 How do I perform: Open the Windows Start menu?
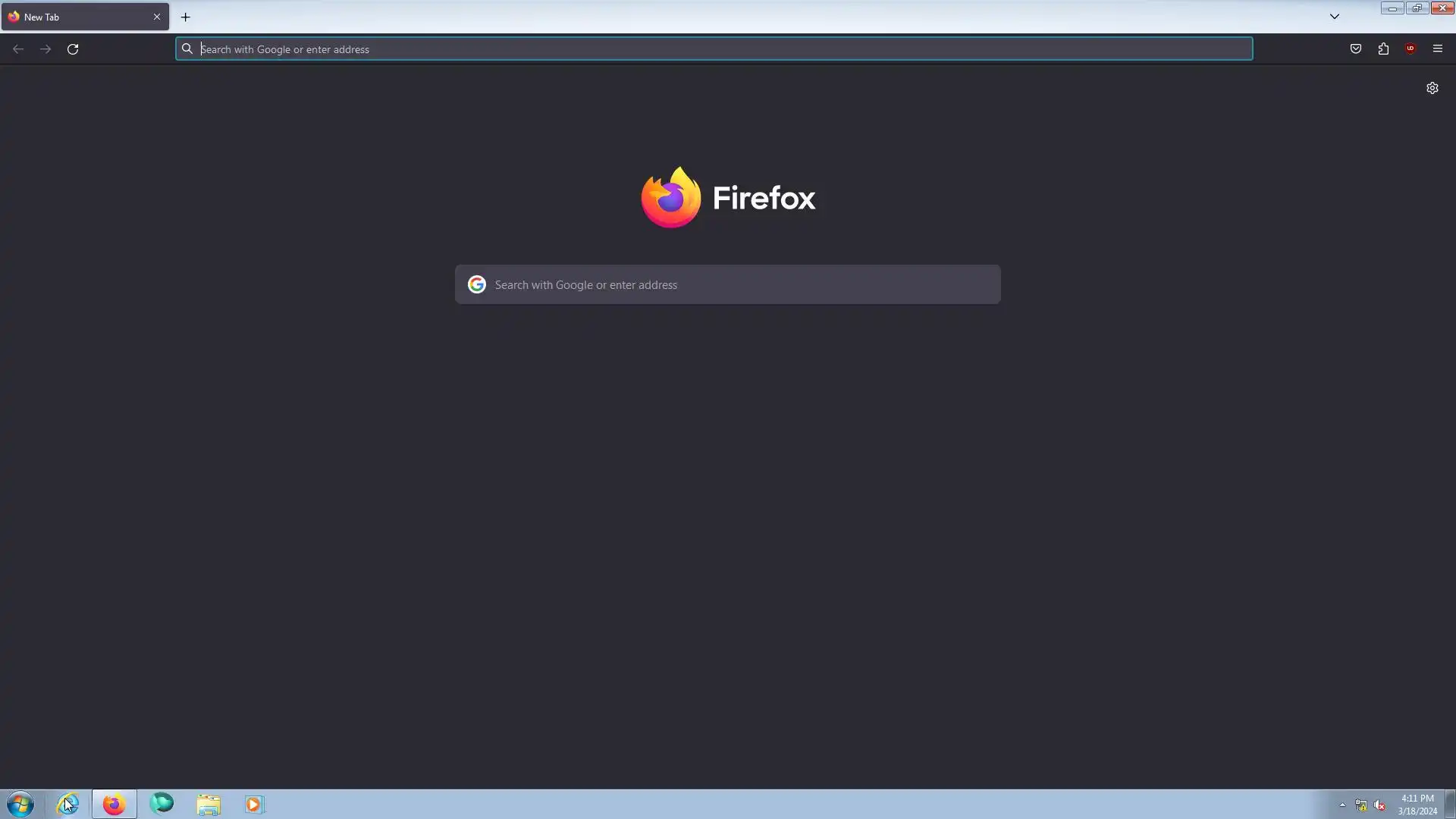point(20,804)
